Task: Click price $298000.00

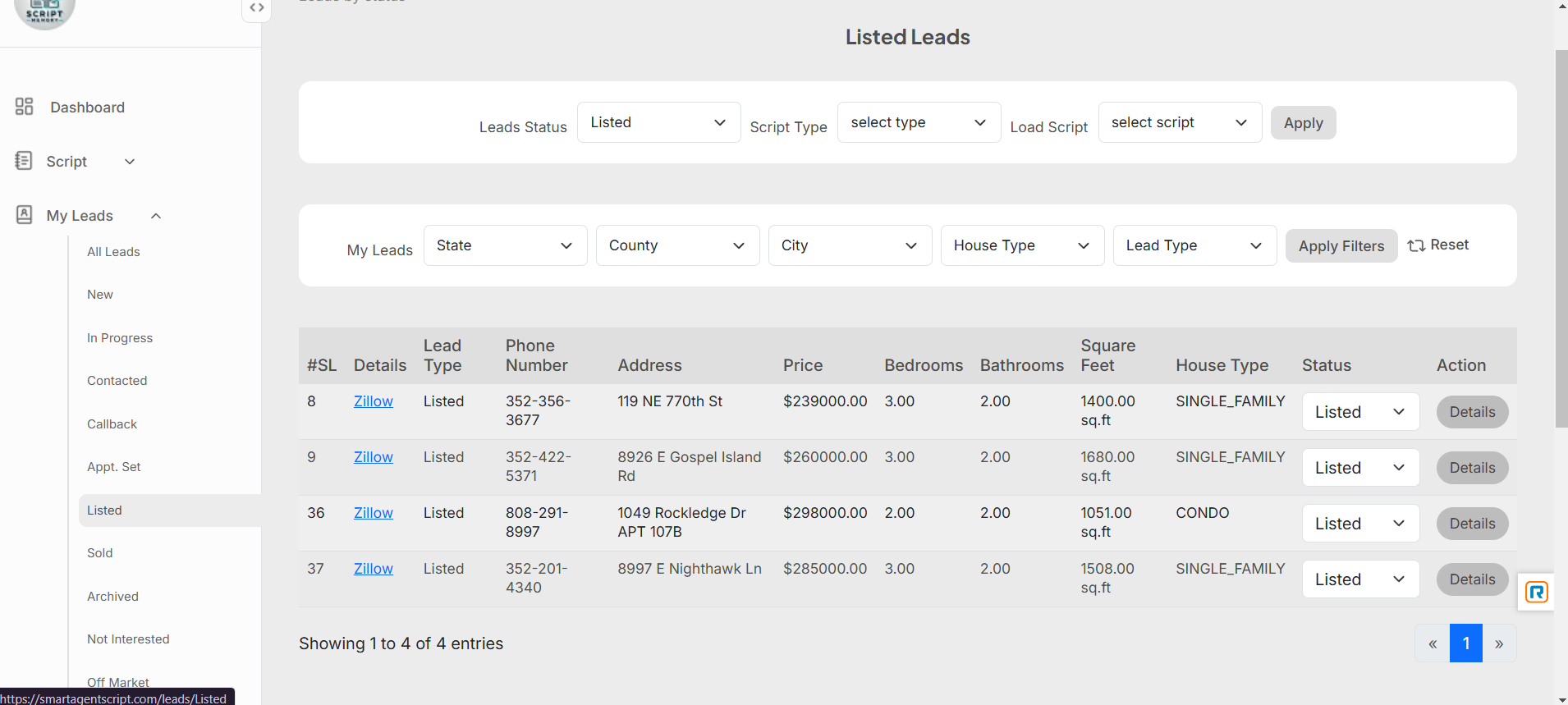Action: 825,513
